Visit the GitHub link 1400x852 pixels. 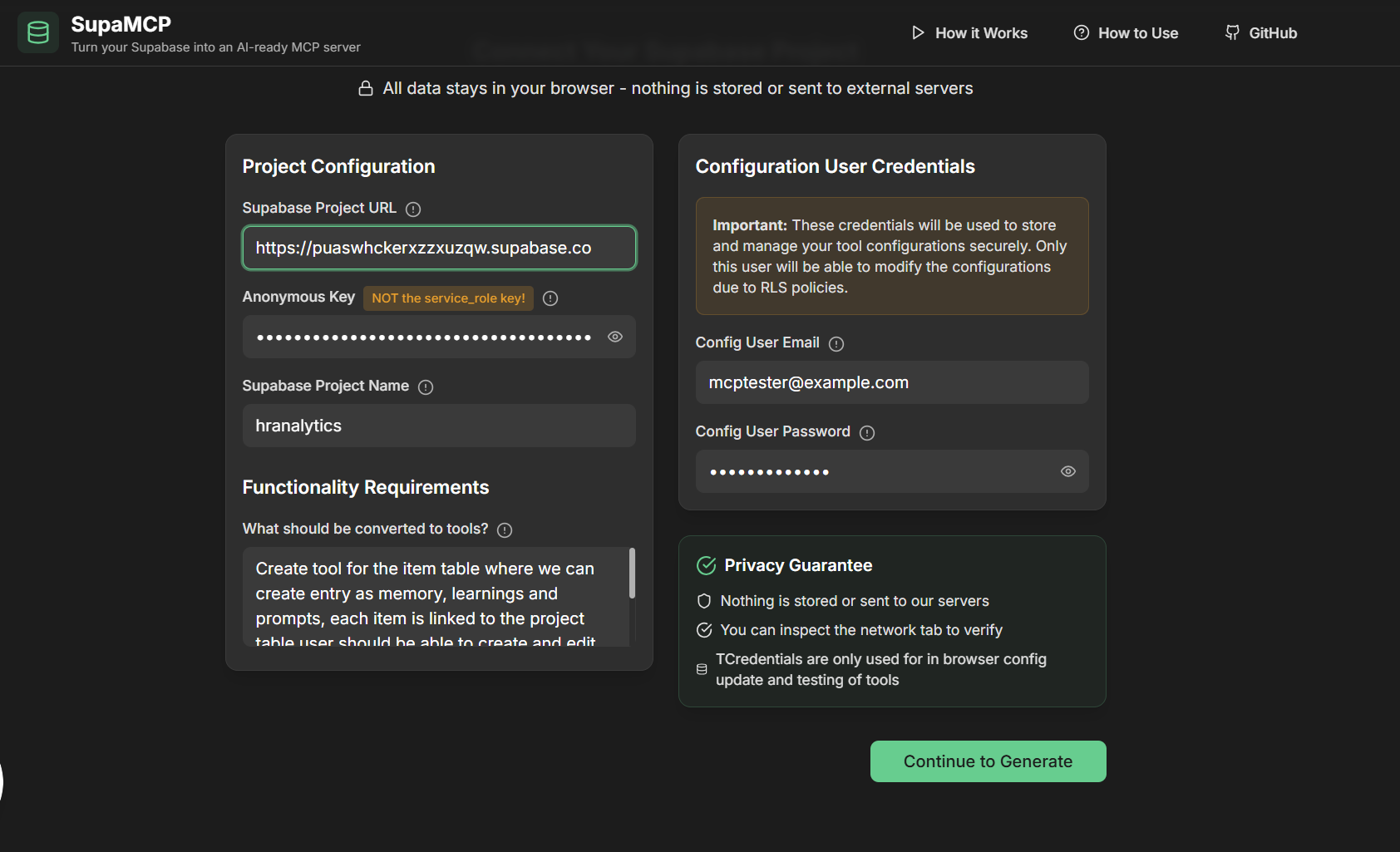coord(1260,33)
